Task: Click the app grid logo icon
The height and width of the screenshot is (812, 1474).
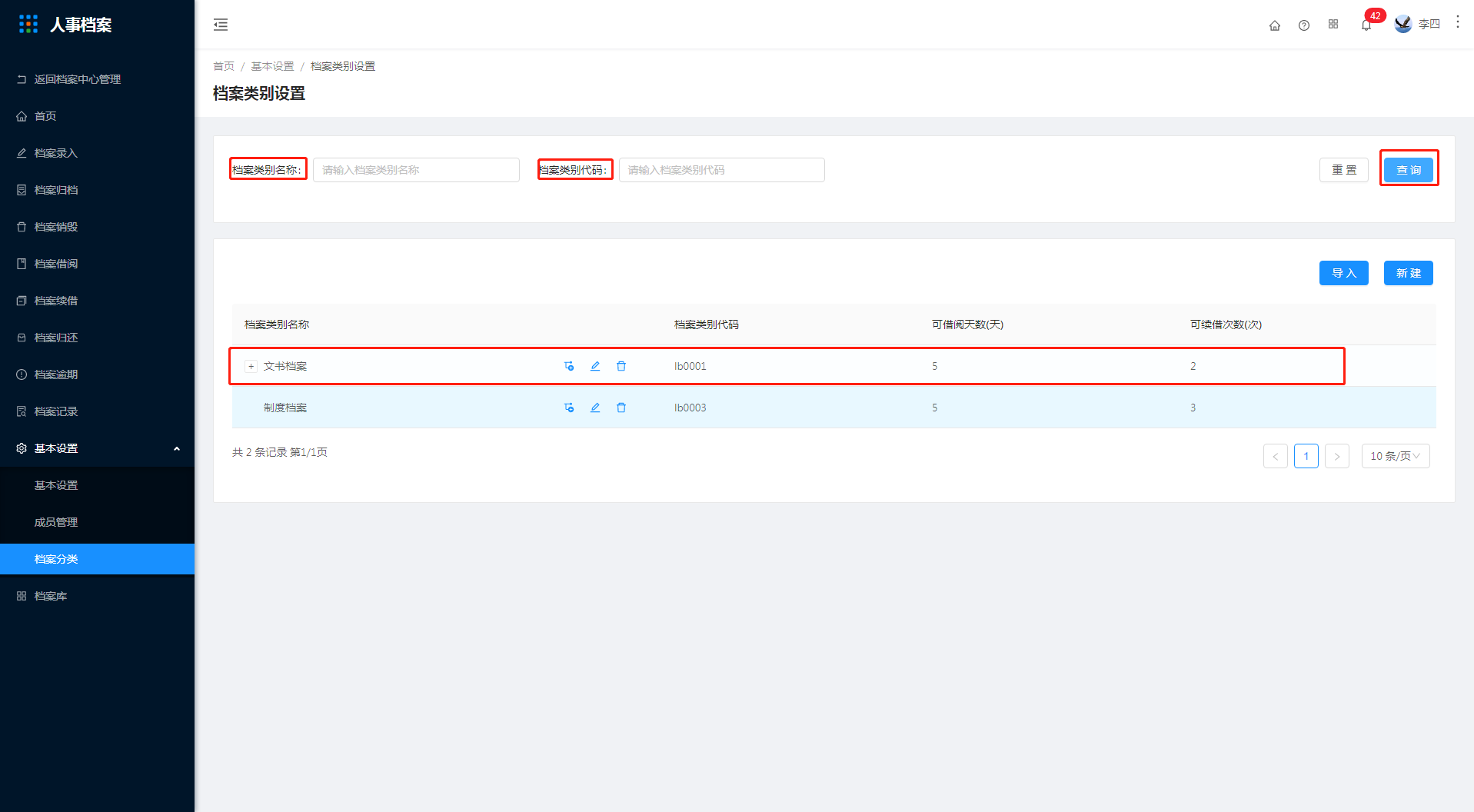Action: click(x=28, y=25)
